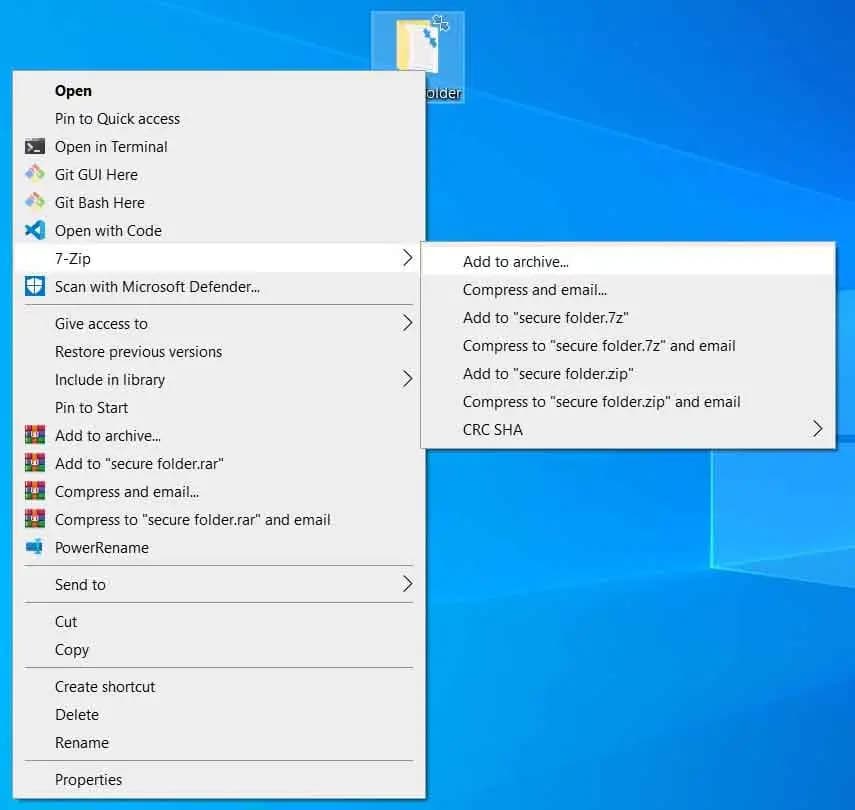Choose WinRAR Add to archive... entry
This screenshot has height=810, width=855.
point(218,436)
